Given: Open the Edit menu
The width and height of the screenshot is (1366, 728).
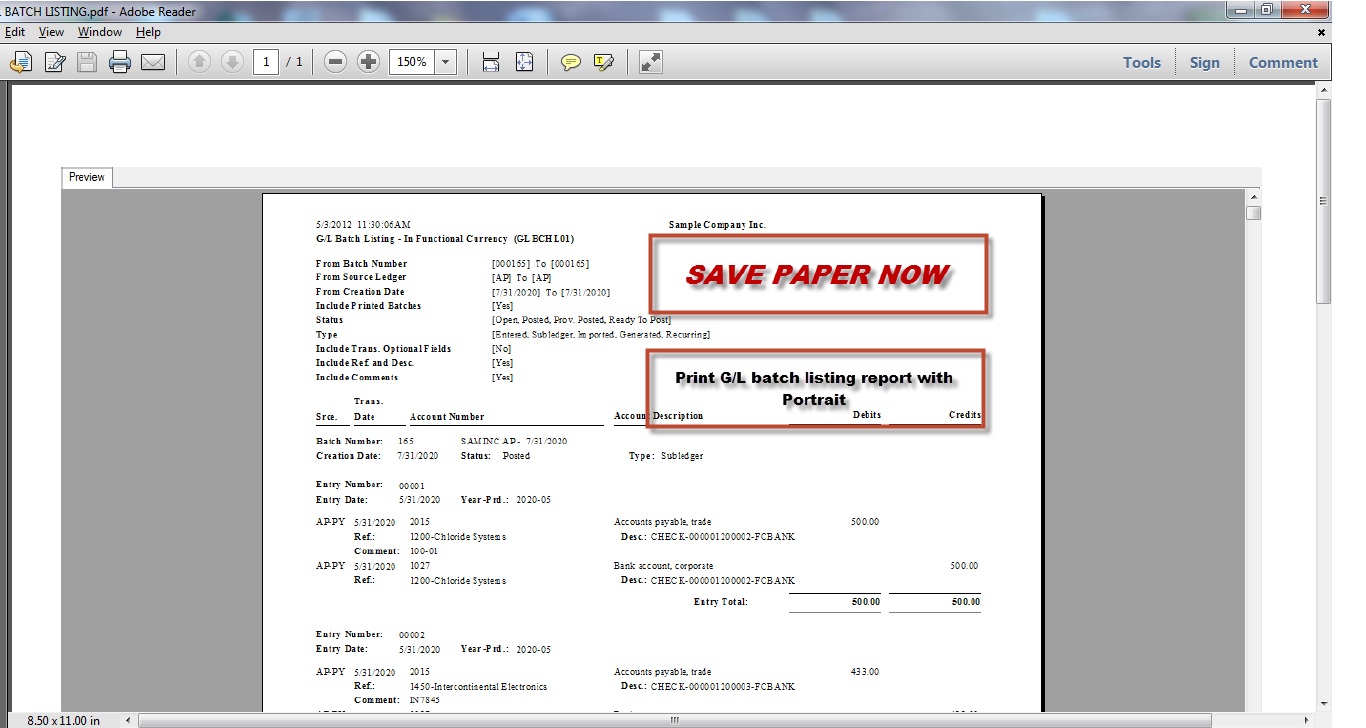Looking at the screenshot, I should 15,32.
